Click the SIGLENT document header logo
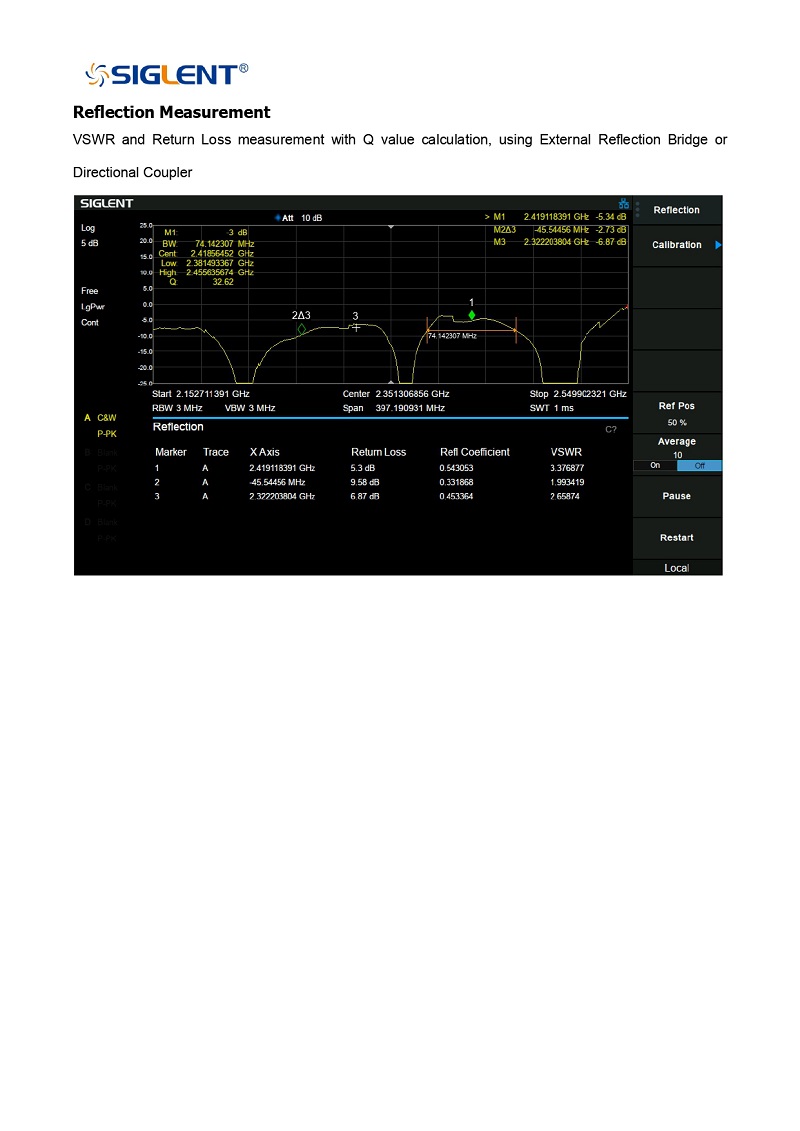 point(167,74)
